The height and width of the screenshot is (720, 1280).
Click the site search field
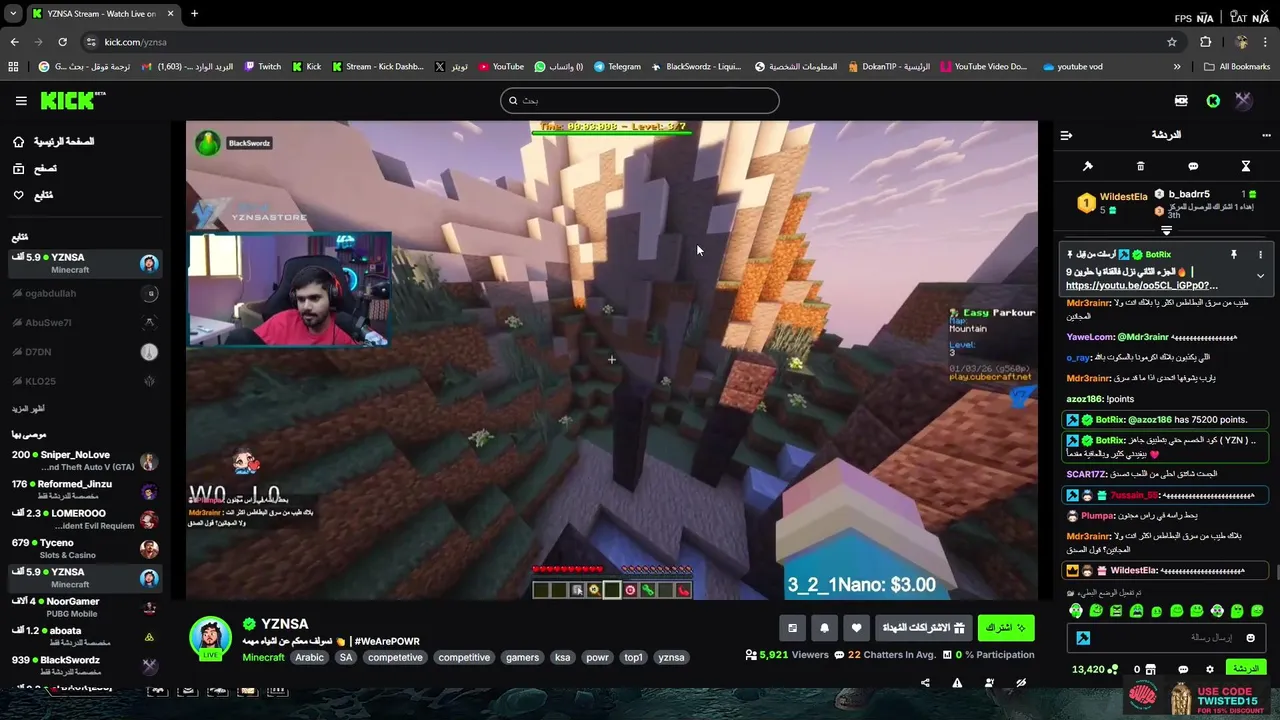pyautogui.click(x=639, y=100)
